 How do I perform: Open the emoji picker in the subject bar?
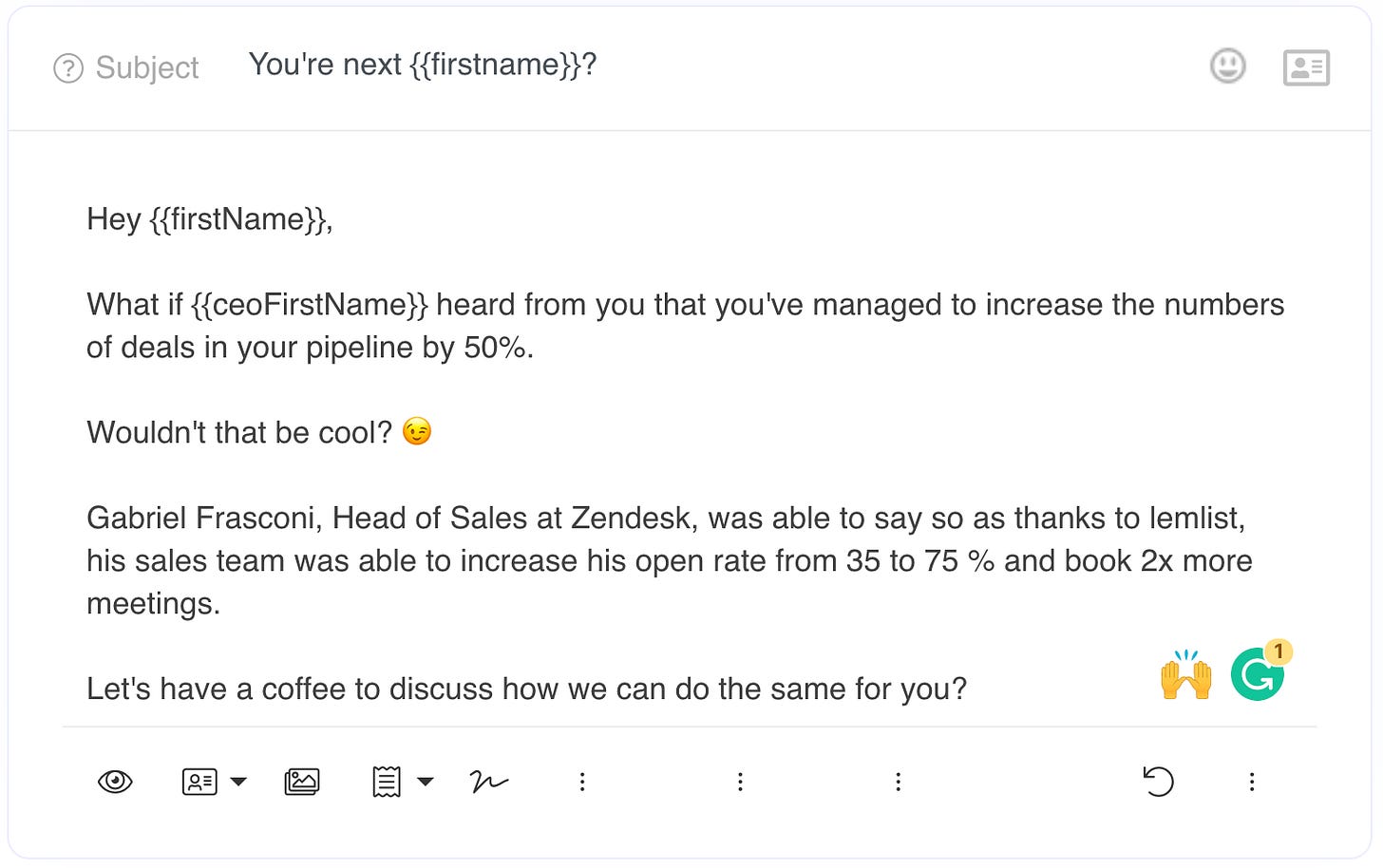(x=1226, y=66)
